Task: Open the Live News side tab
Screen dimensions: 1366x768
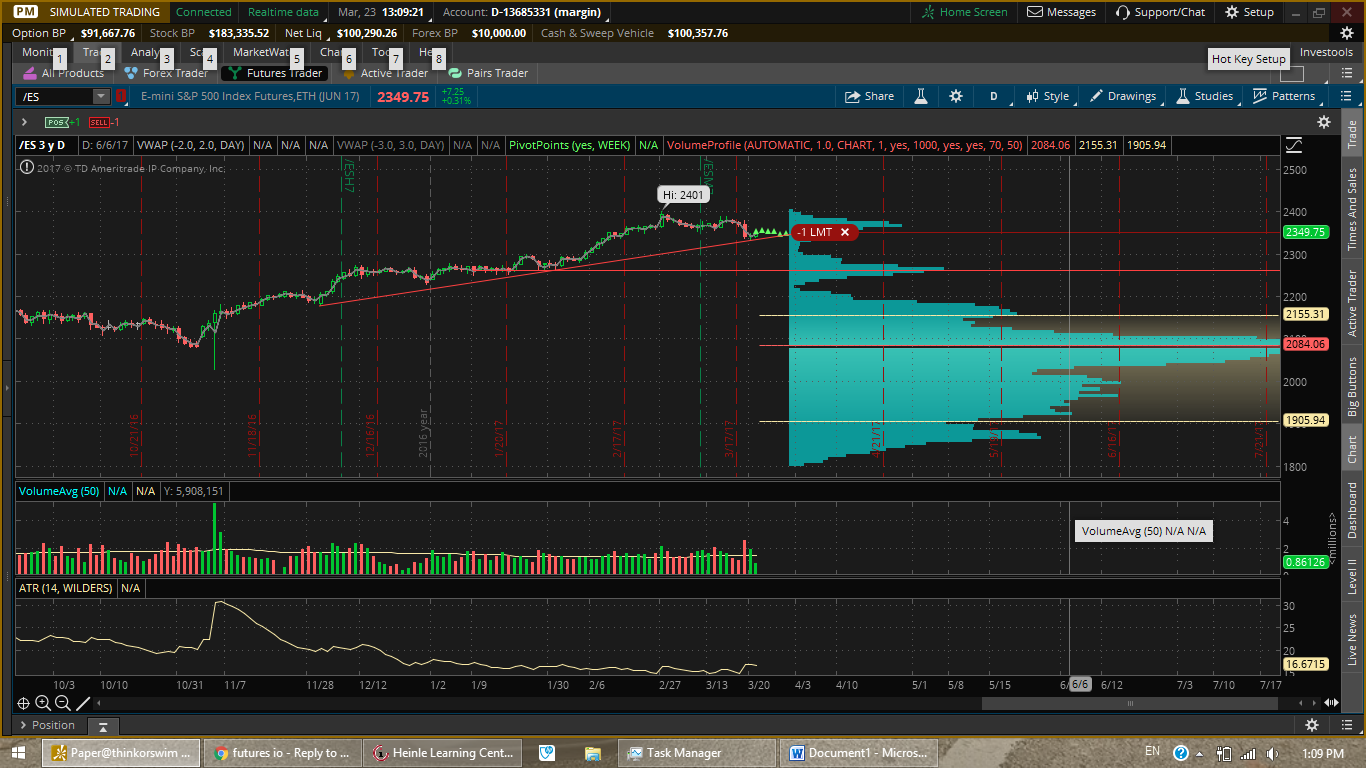Action: [1353, 640]
